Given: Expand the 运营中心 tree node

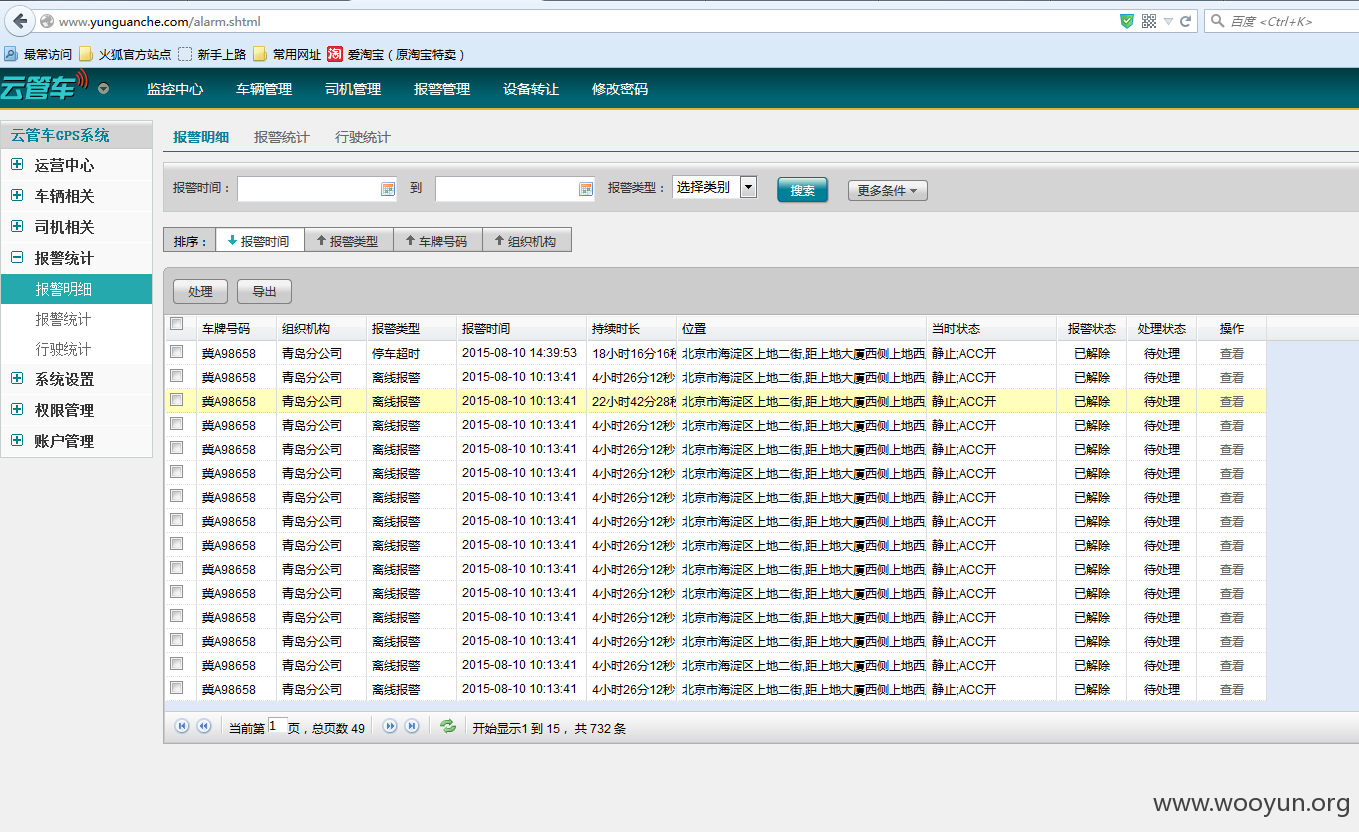Looking at the screenshot, I should [x=17, y=165].
